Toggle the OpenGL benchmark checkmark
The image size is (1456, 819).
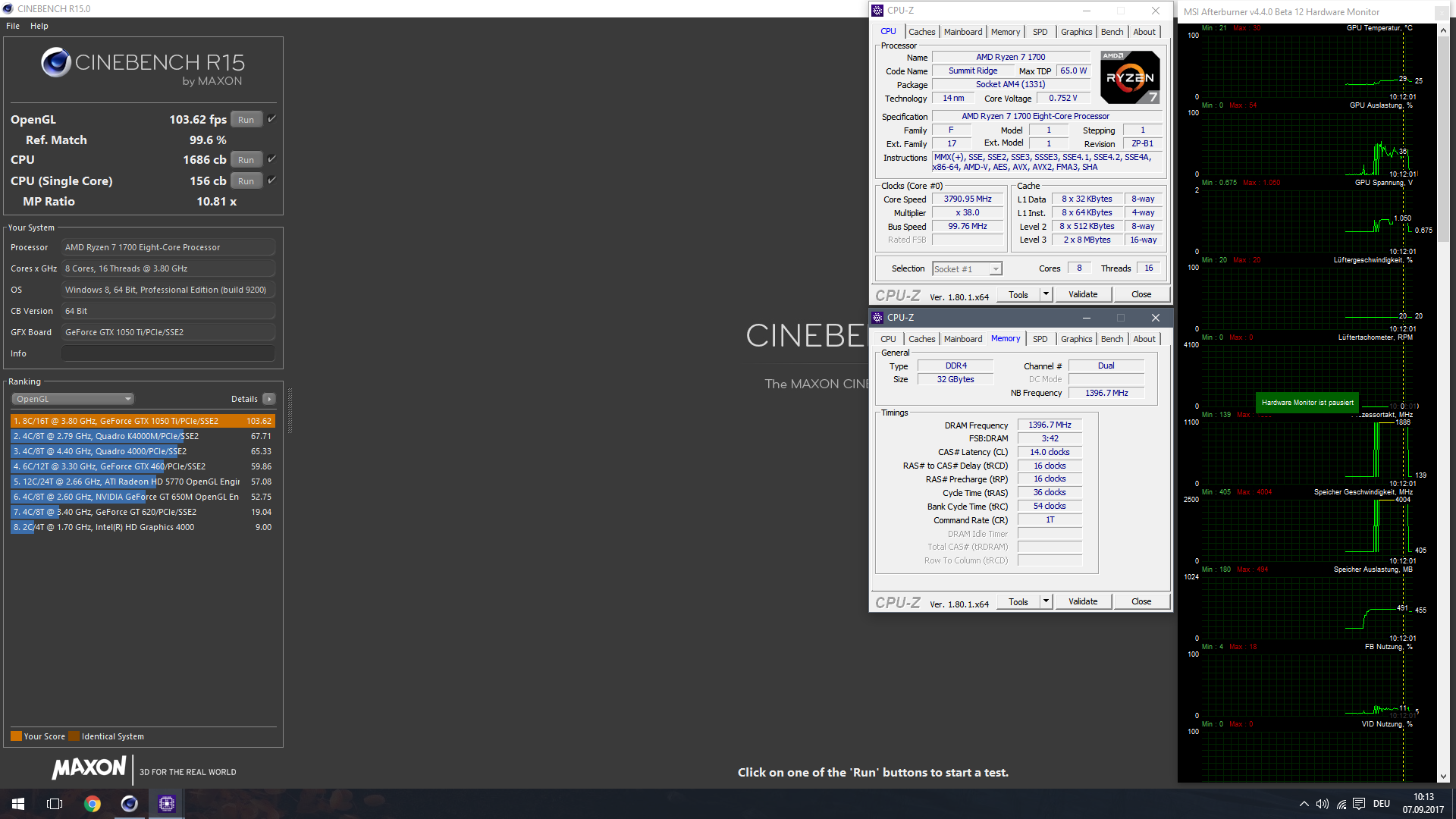pyautogui.click(x=272, y=119)
